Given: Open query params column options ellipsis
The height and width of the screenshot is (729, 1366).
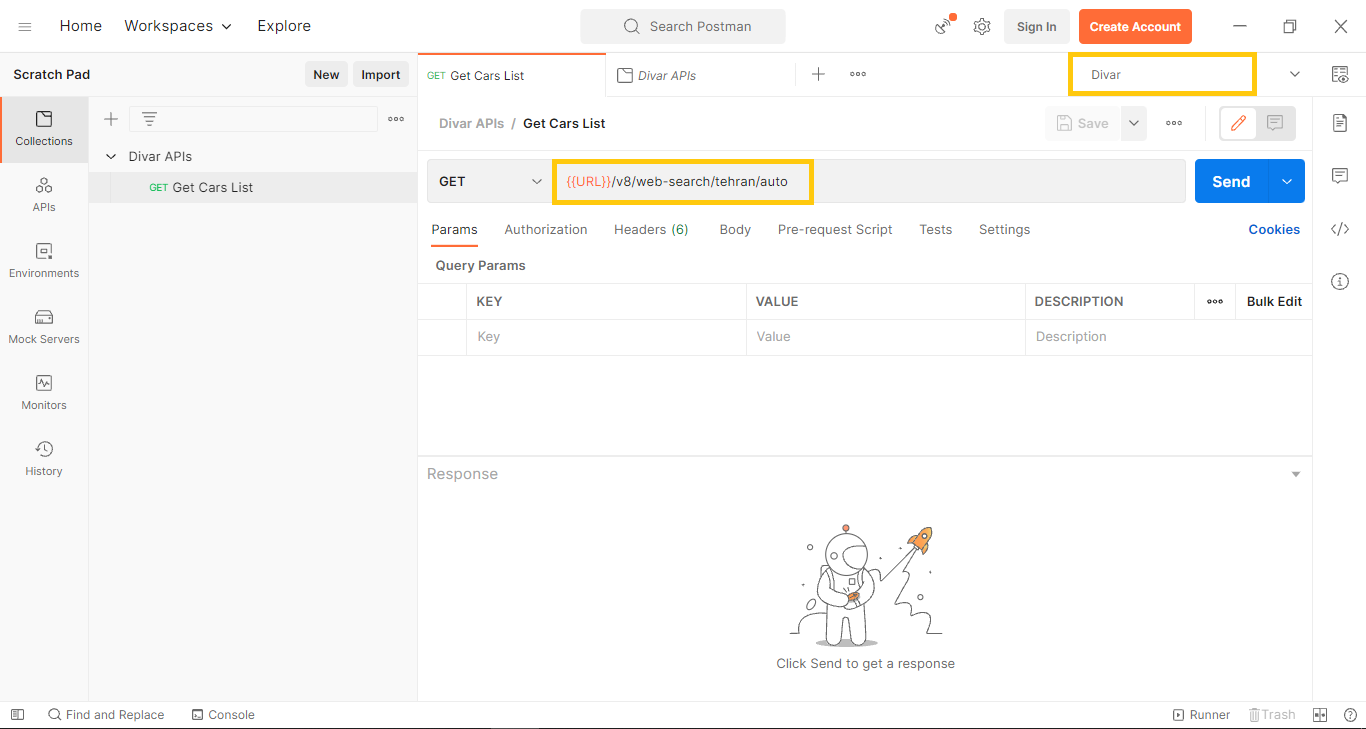Looking at the screenshot, I should (x=1215, y=301).
